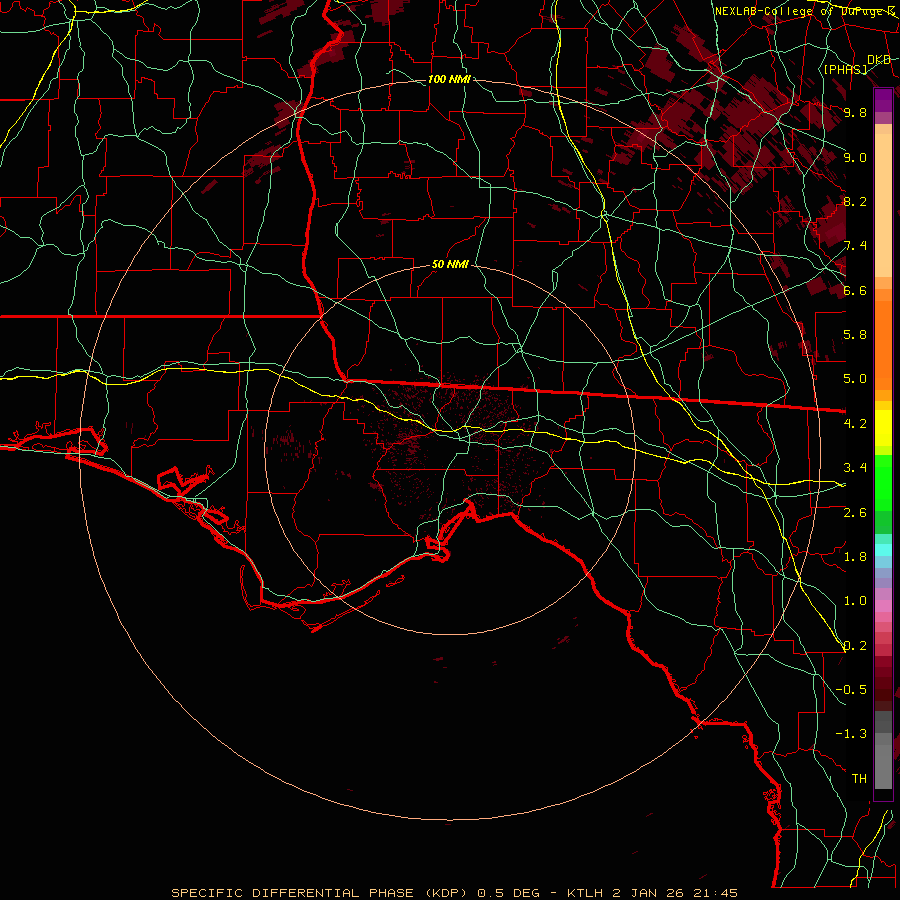The width and height of the screenshot is (900, 900).
Task: Pick the pink color scale segment
Action: (883, 606)
